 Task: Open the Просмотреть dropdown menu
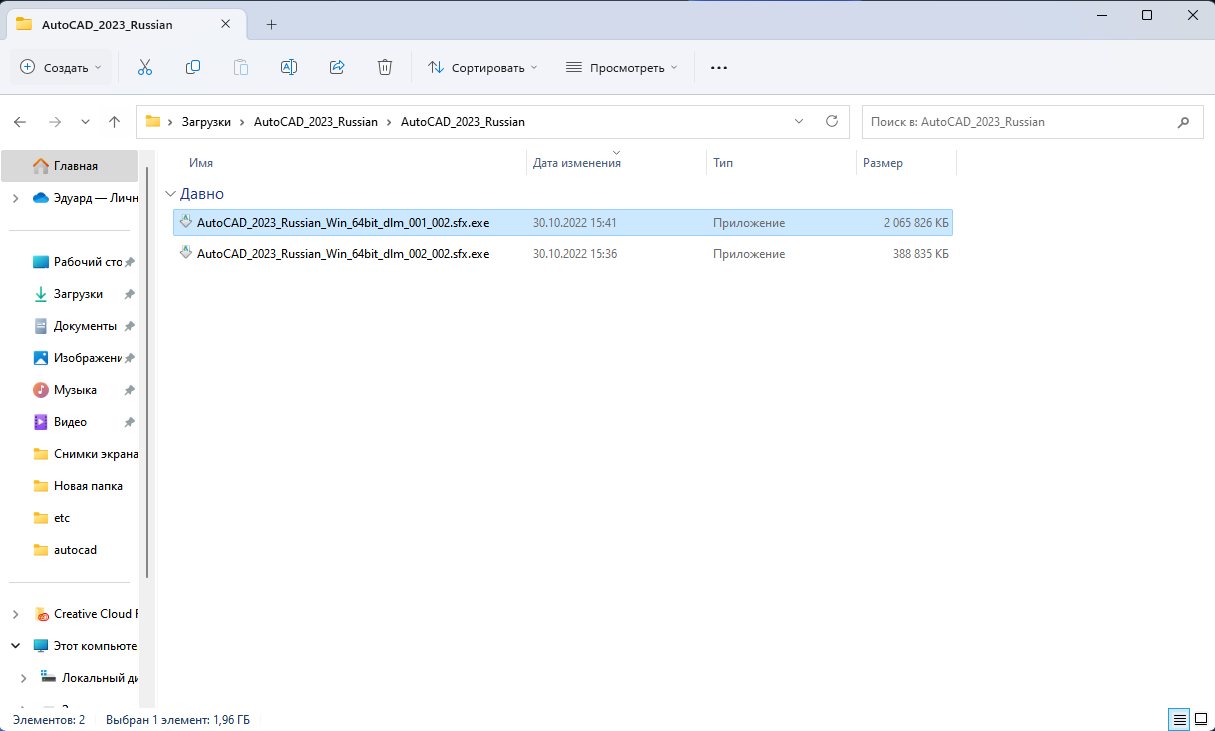point(621,67)
